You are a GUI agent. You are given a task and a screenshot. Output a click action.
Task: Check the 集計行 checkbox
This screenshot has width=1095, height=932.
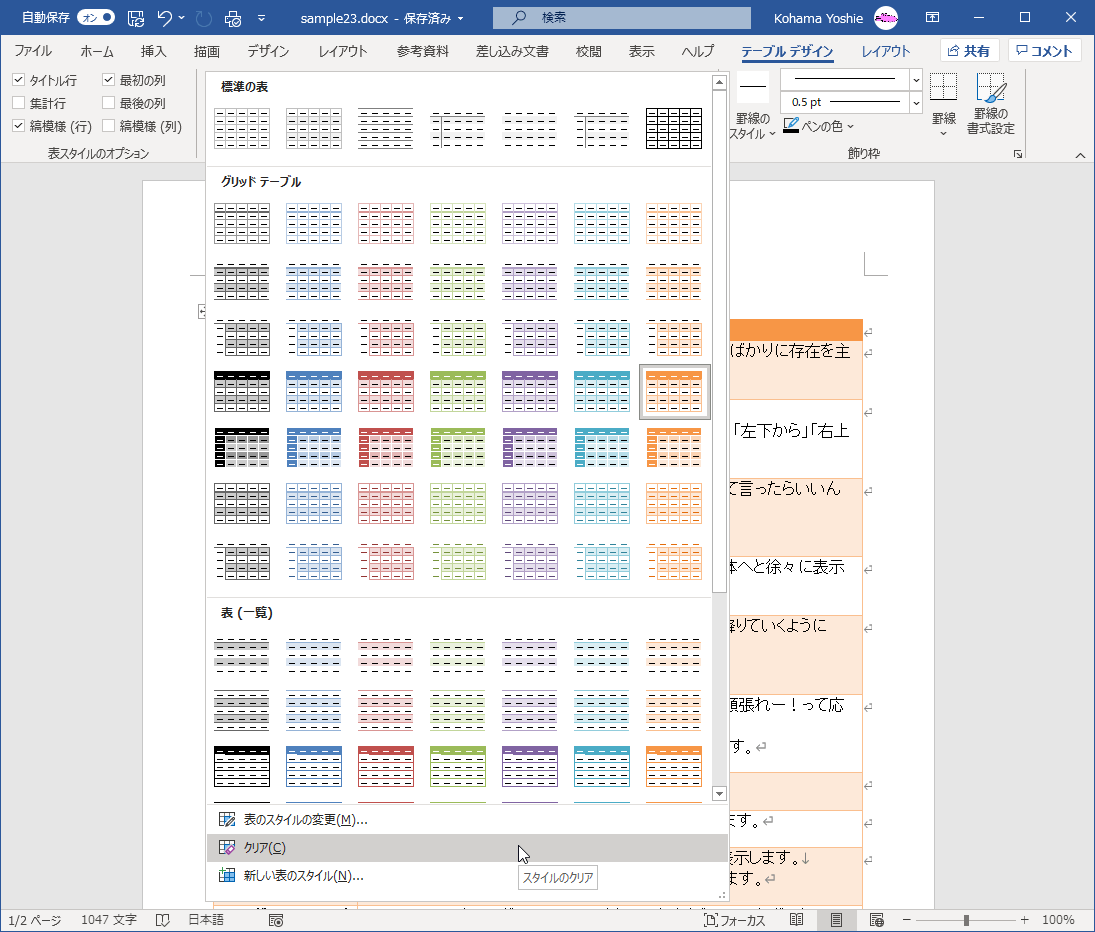(19, 103)
